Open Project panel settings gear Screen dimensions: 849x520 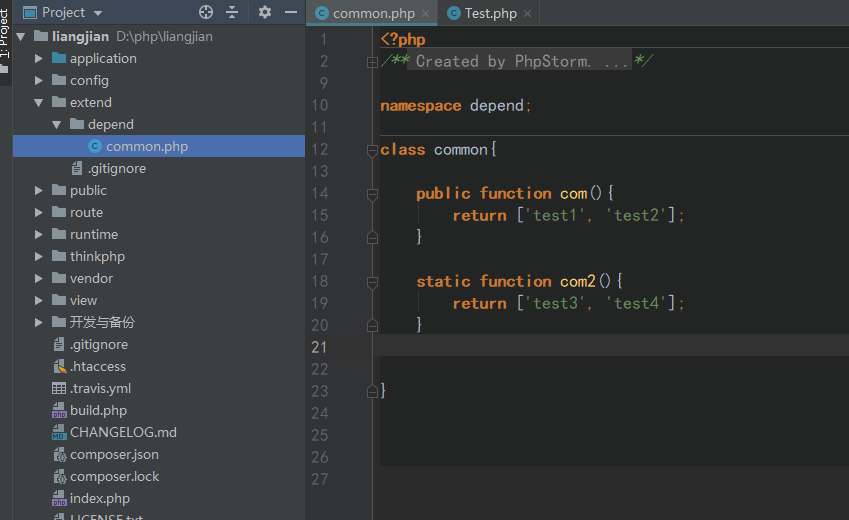pyautogui.click(x=265, y=12)
